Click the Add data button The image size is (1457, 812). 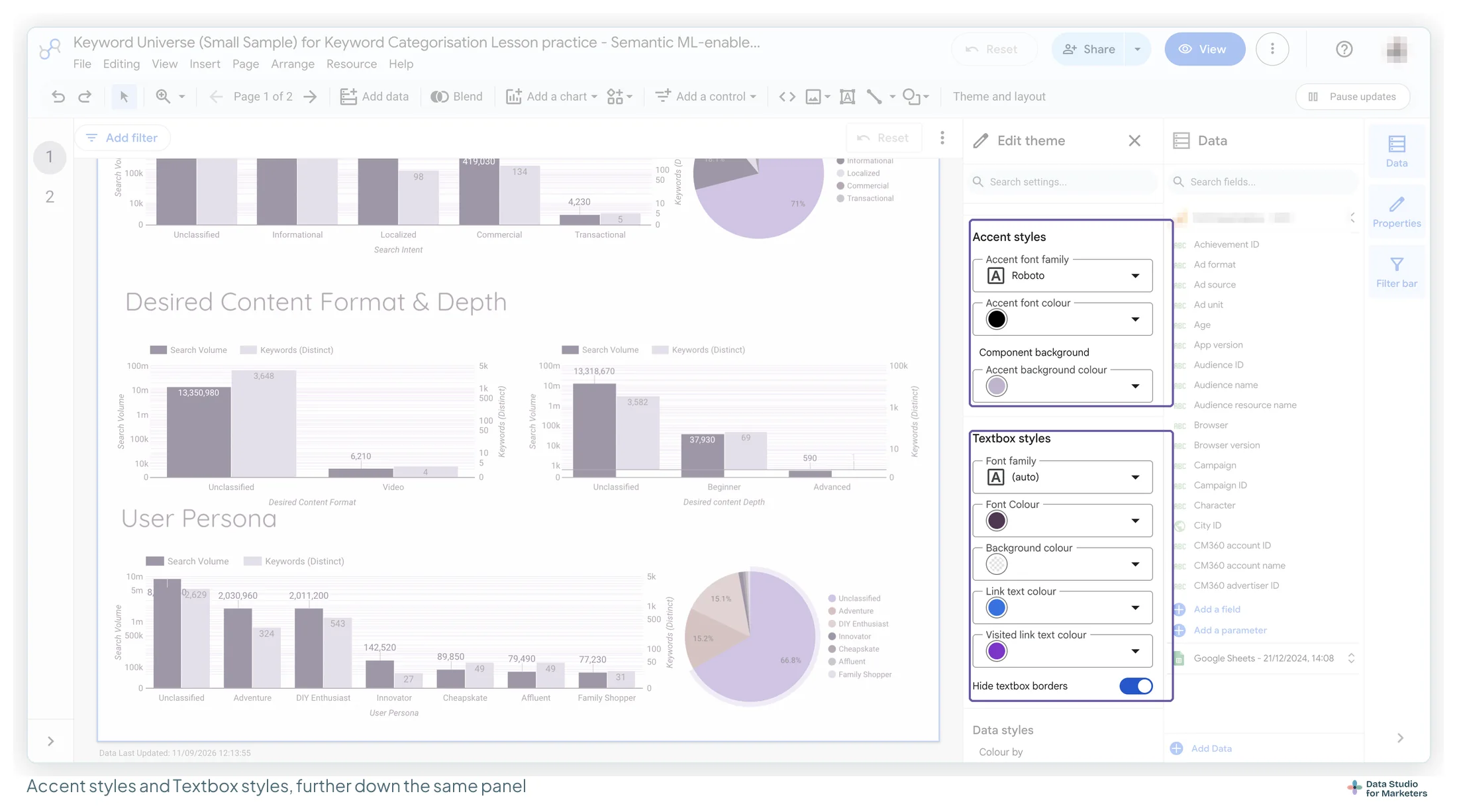point(374,97)
